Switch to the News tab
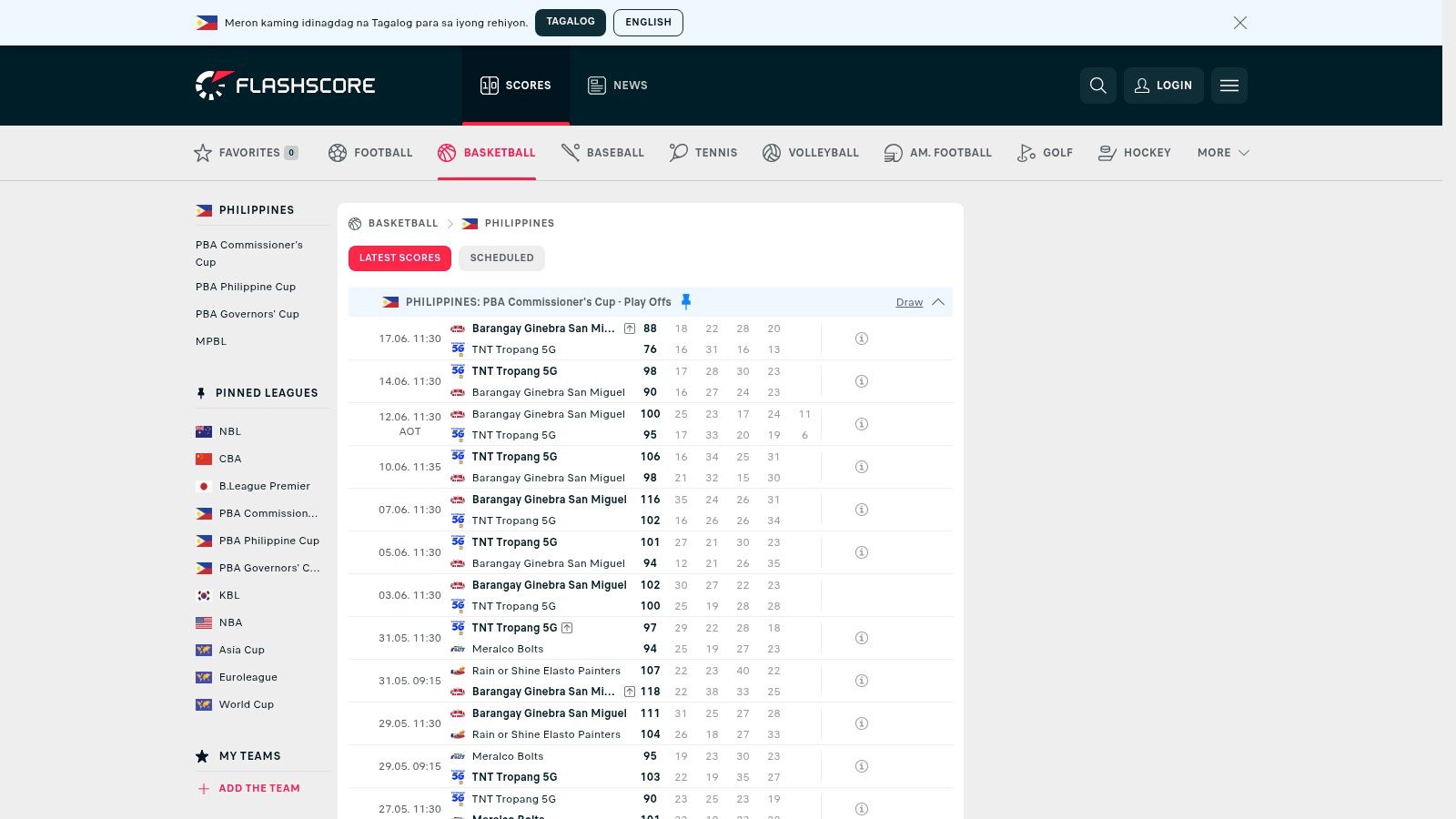1456x819 pixels. (x=618, y=86)
